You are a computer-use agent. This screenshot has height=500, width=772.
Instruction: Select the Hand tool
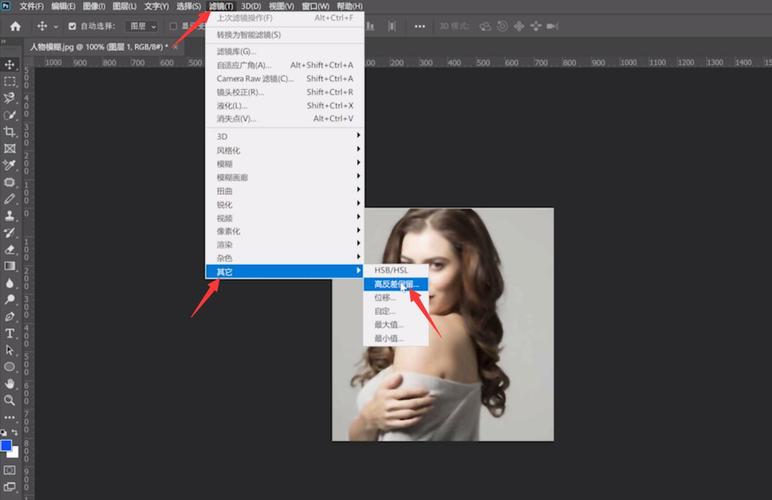pyautogui.click(x=10, y=383)
